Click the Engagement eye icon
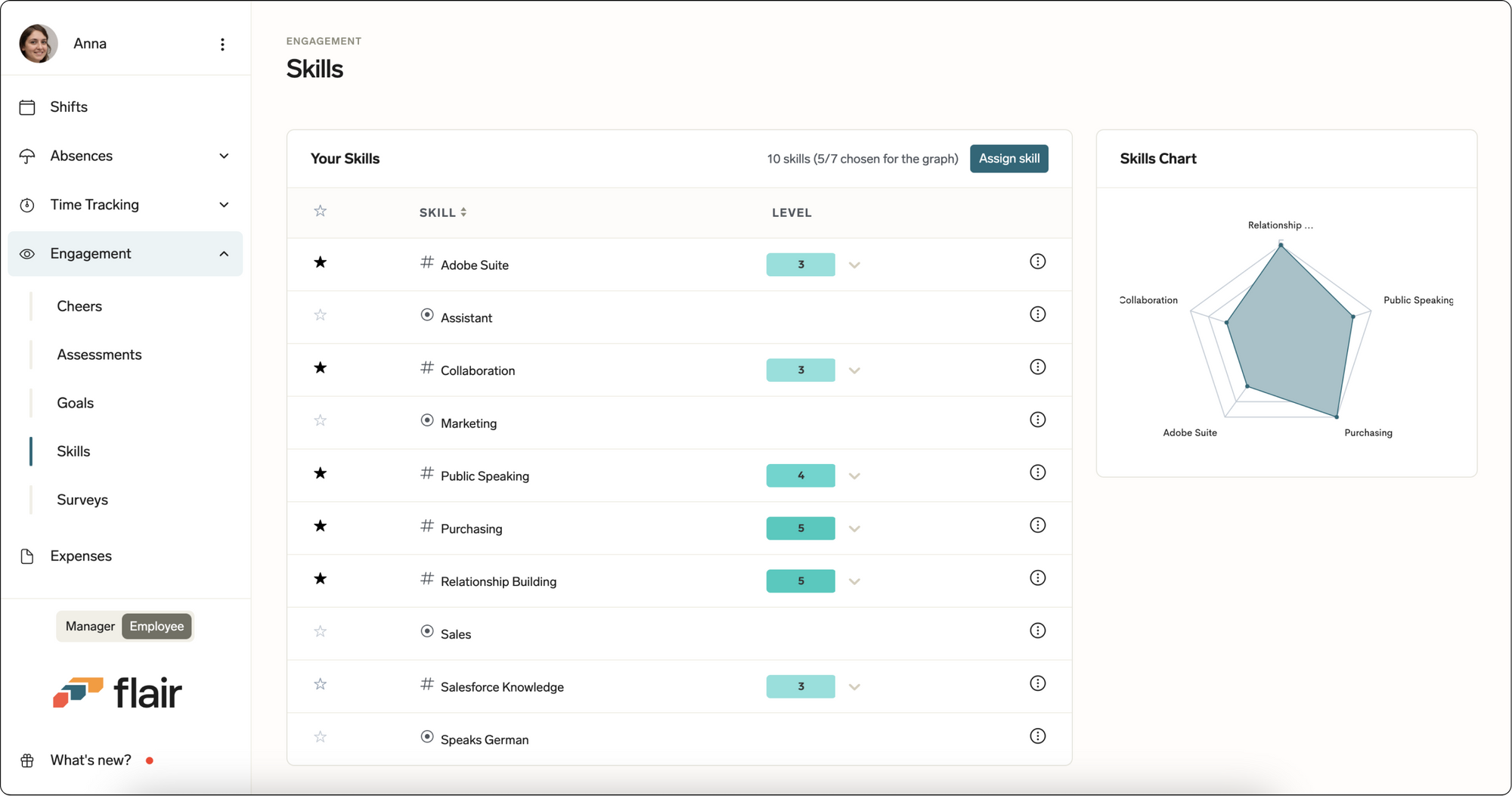This screenshot has height=796, width=1512. pos(27,253)
